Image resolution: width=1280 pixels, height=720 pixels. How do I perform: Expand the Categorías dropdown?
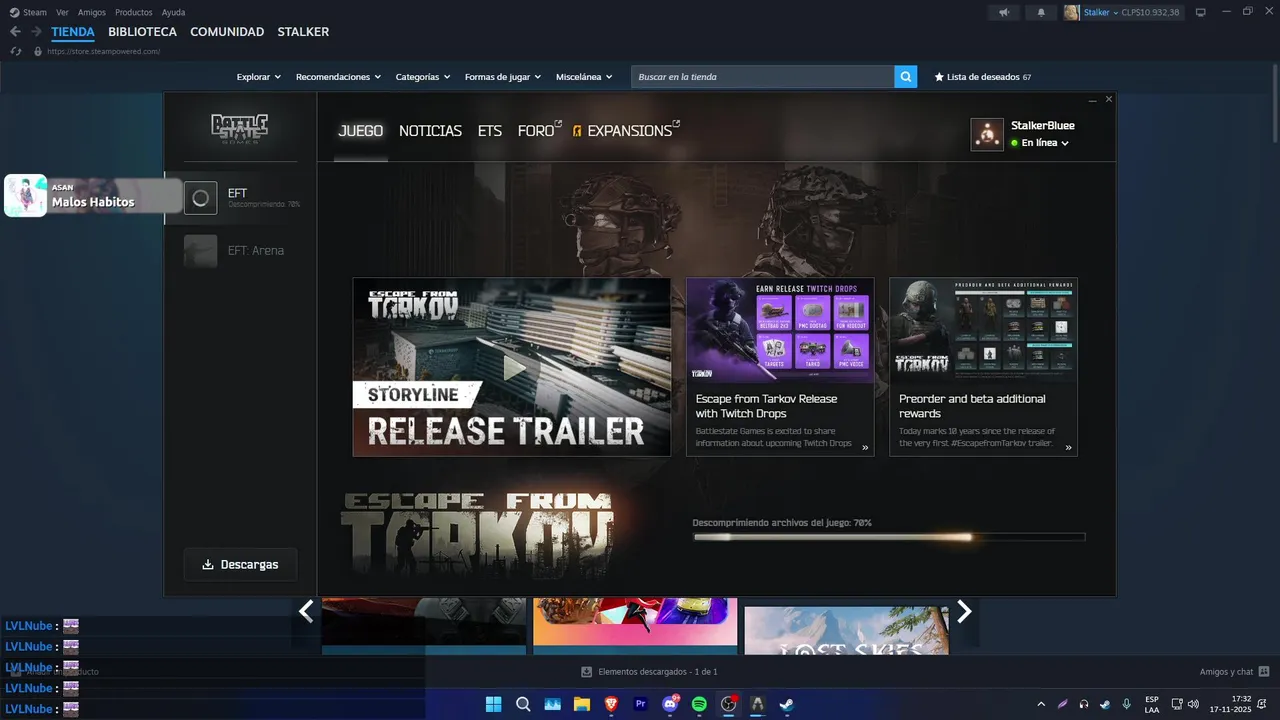(x=422, y=77)
